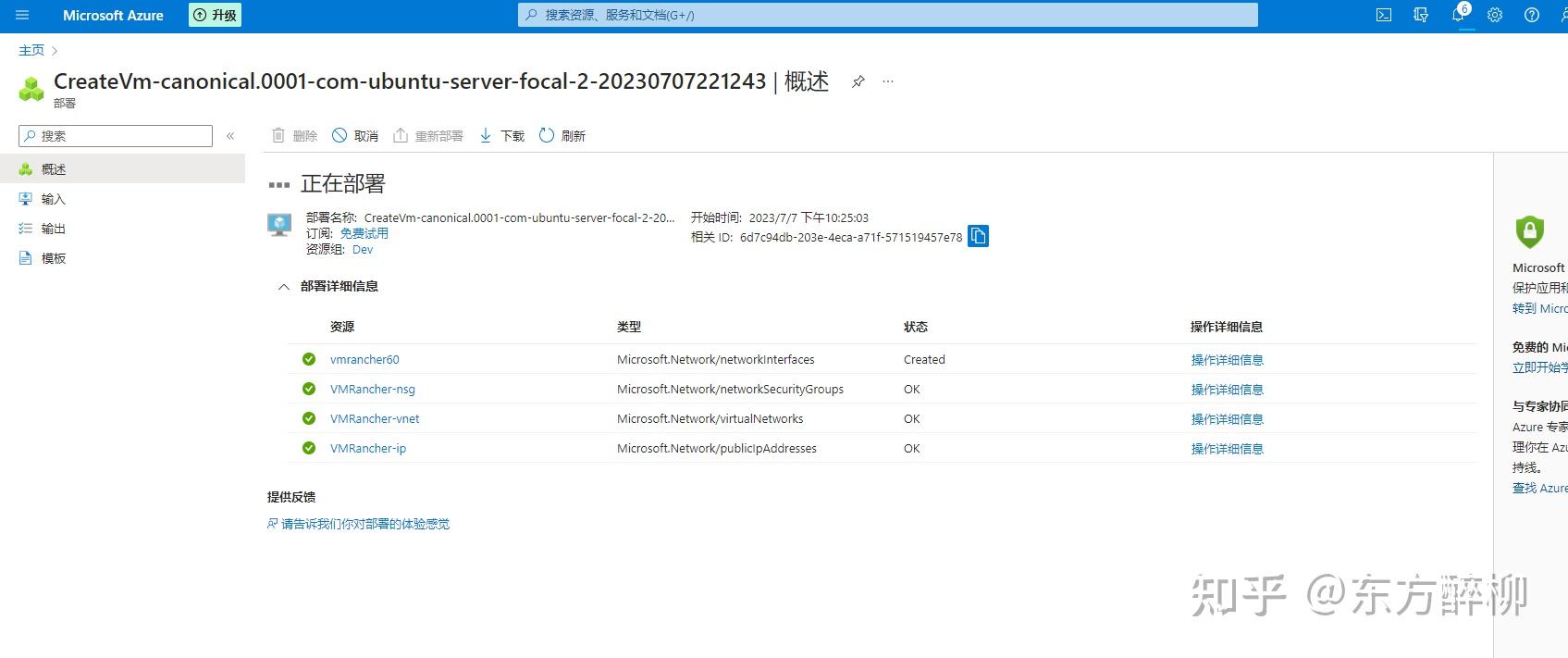The height and width of the screenshot is (658, 1568).
Task: Focus the sidebar 搜索 field
Action: [116, 136]
